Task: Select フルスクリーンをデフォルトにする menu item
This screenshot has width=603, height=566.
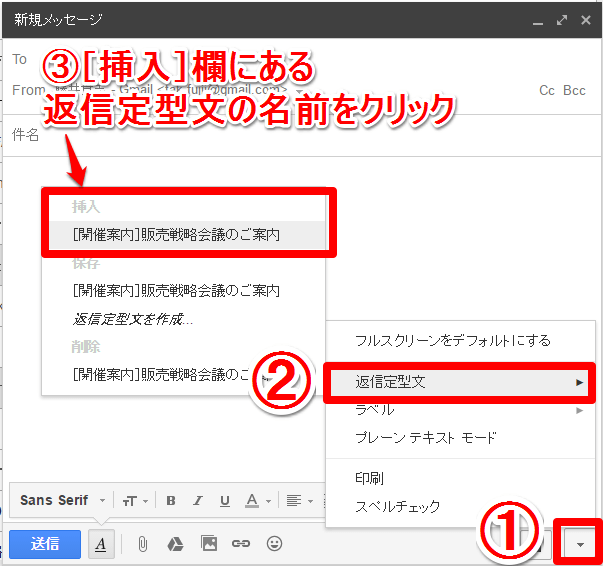Action: 460,341
